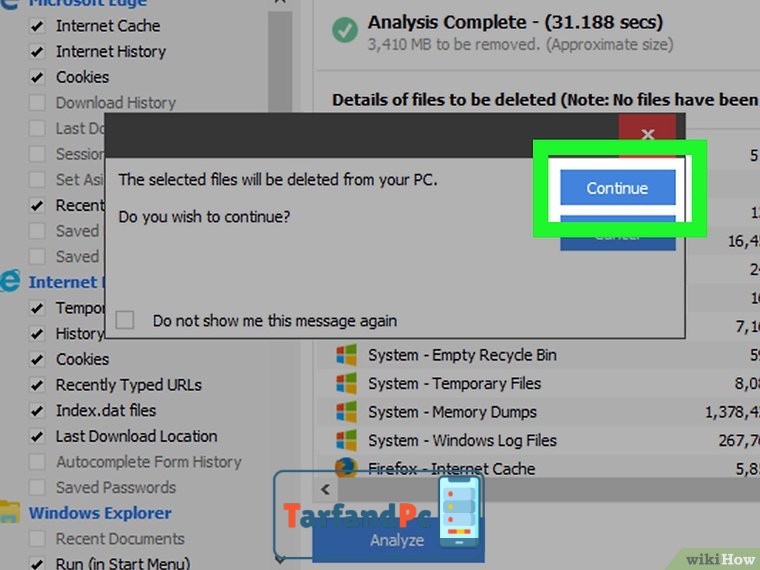
Task: Close the confirmation dialog via red X
Action: [x=648, y=135]
